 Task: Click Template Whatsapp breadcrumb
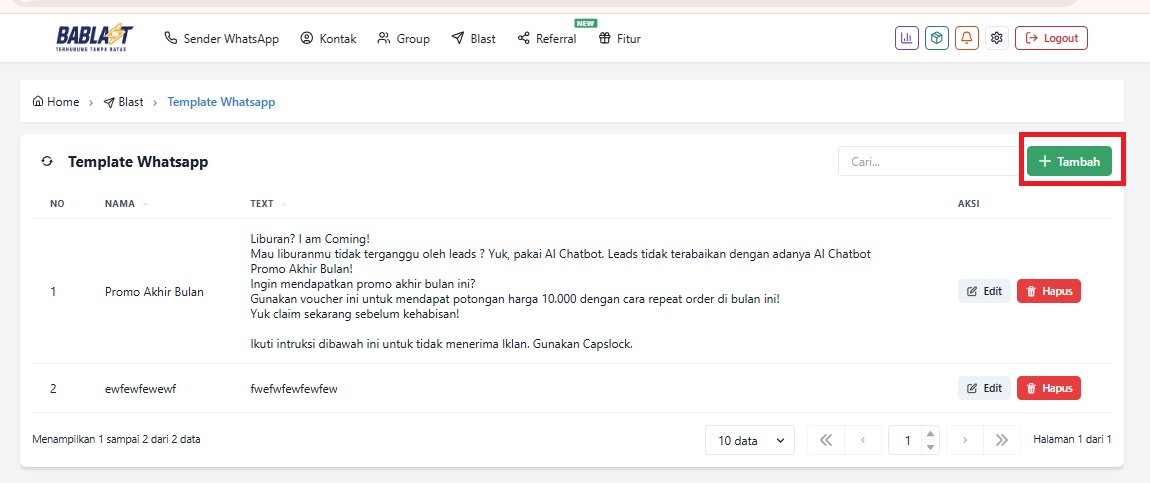[221, 102]
